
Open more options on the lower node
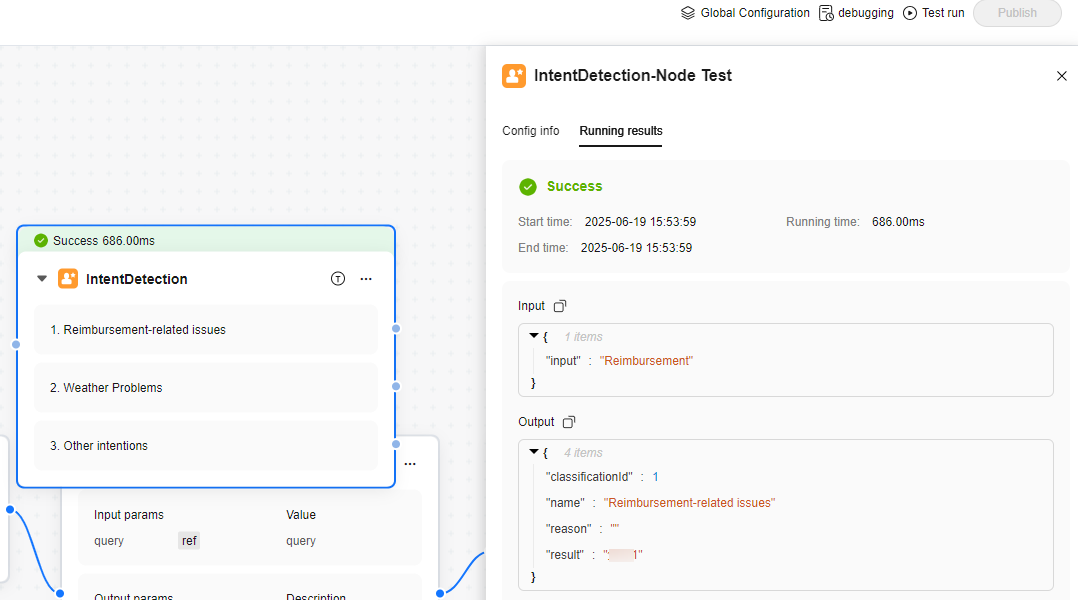[x=410, y=464]
